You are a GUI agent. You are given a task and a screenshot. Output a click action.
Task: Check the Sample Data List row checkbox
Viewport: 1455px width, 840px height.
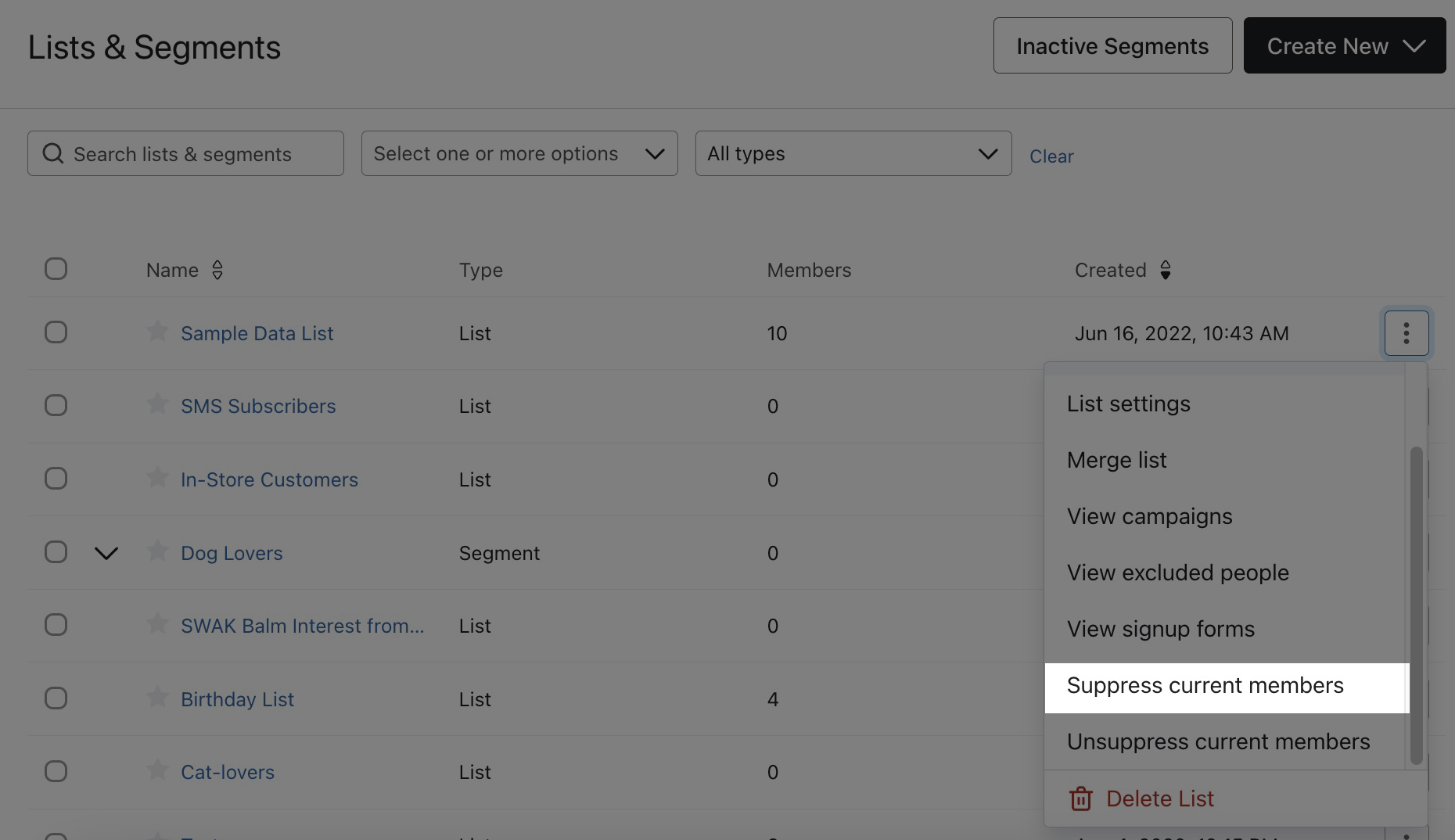point(56,332)
